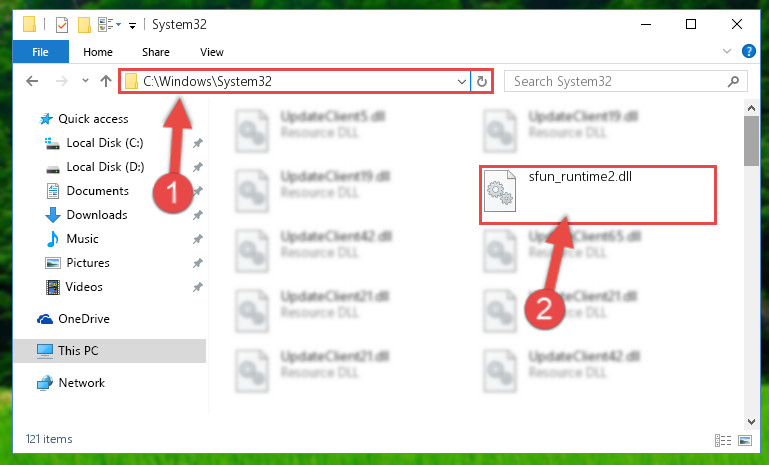Open the recent locations dropdown arrow
Viewport: 769px width, 465px height.
tap(85, 80)
